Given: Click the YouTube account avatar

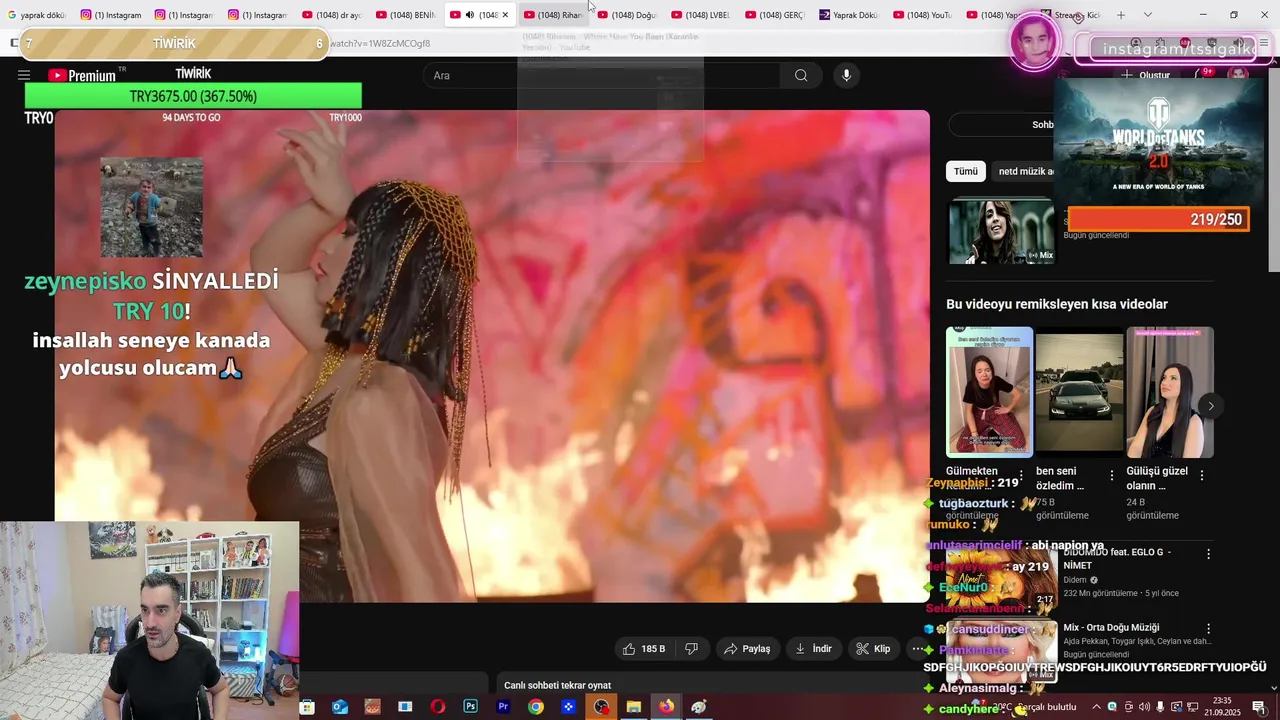Looking at the screenshot, I should click(1238, 75).
